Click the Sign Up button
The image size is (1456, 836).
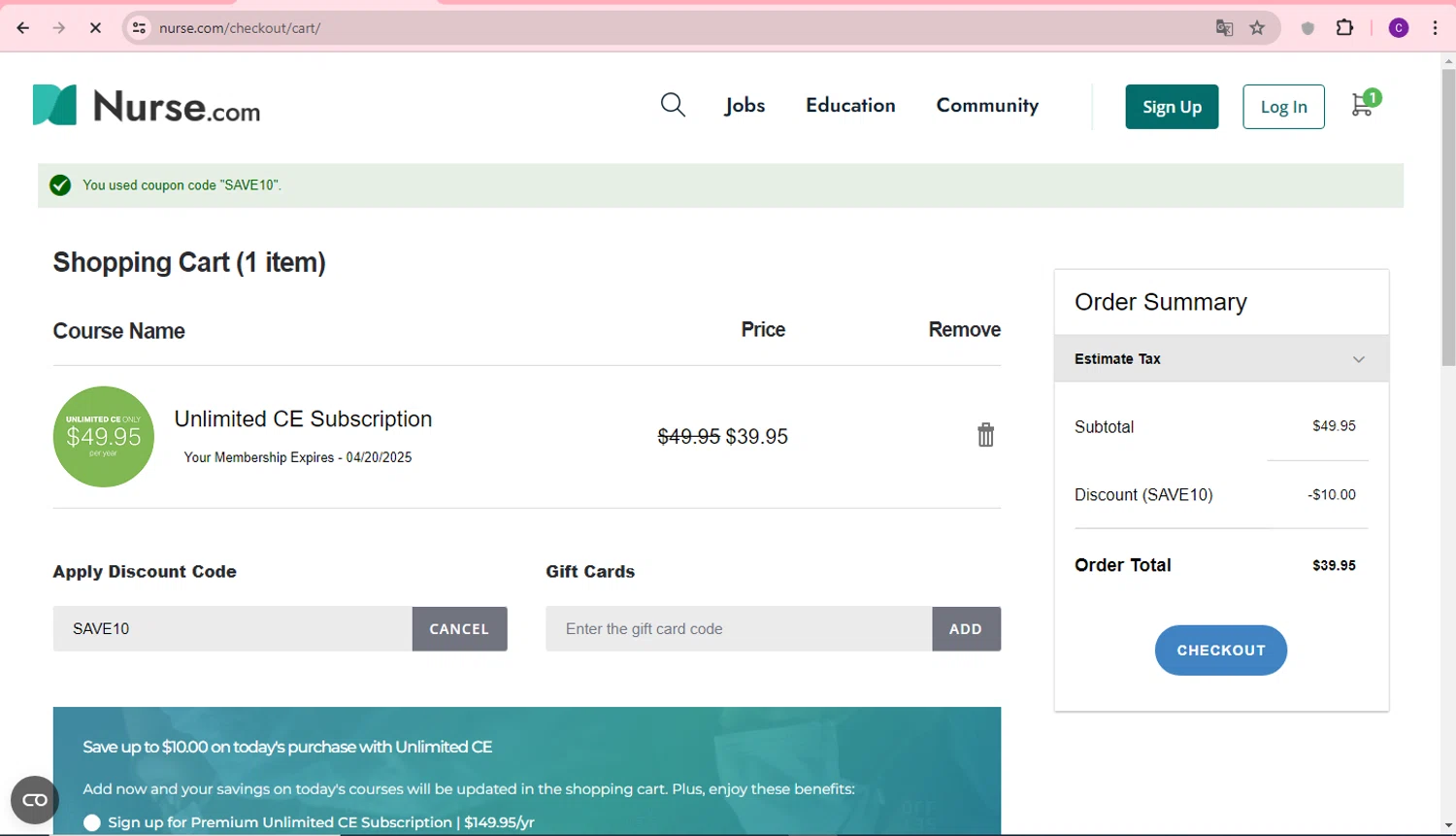coord(1172,107)
